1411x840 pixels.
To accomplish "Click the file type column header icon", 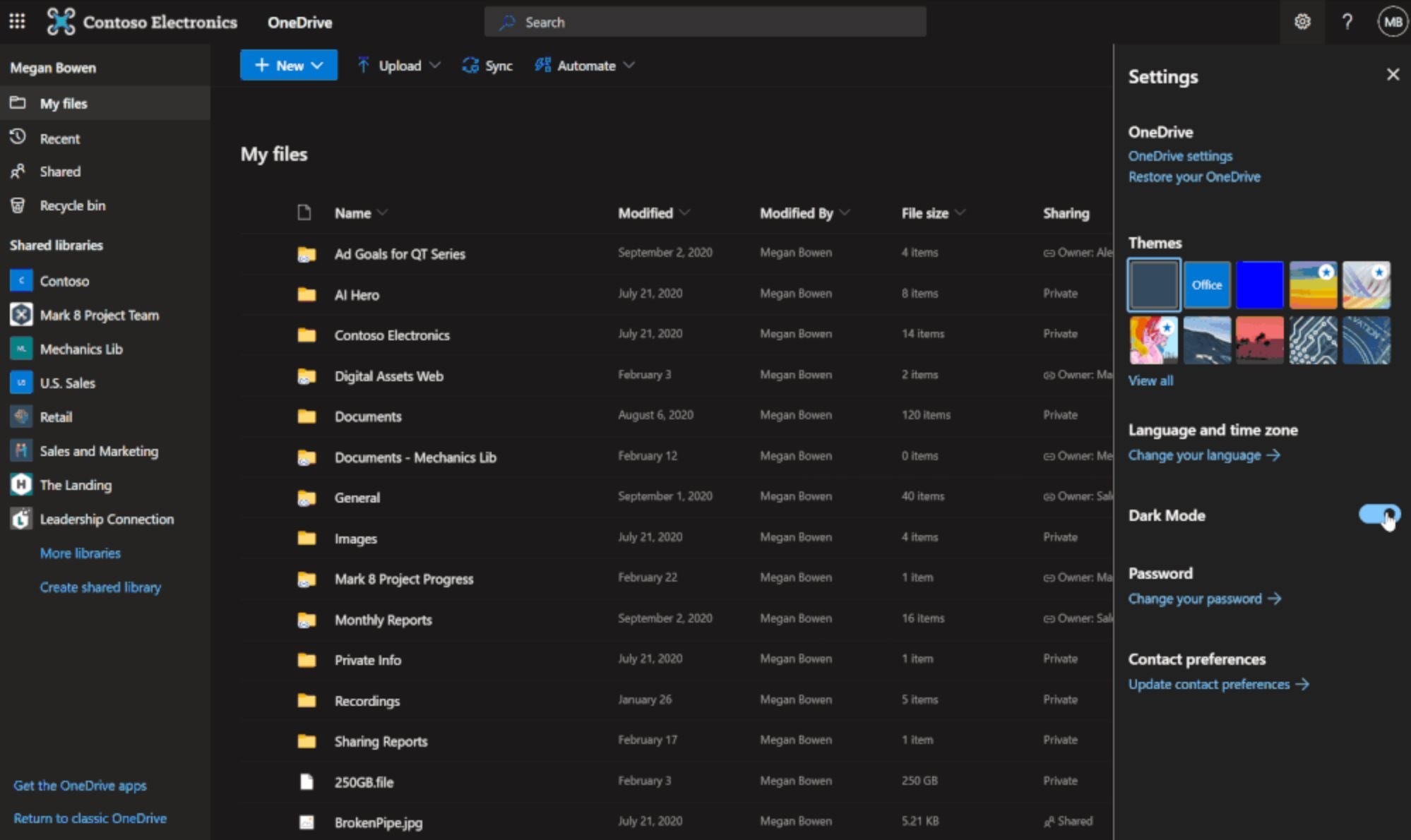I will coord(304,212).
